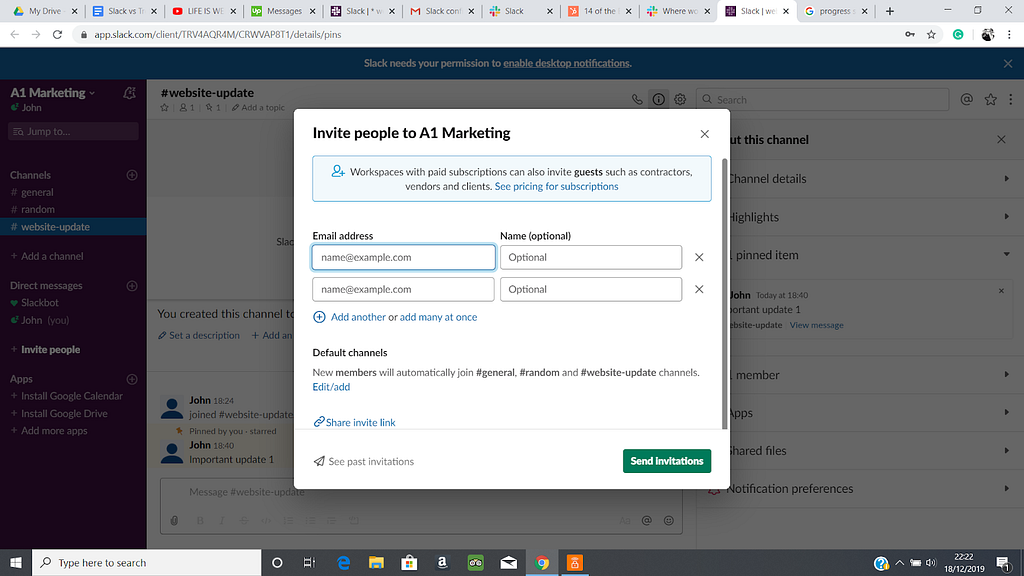Toggle the channel details info icon

[658, 99]
